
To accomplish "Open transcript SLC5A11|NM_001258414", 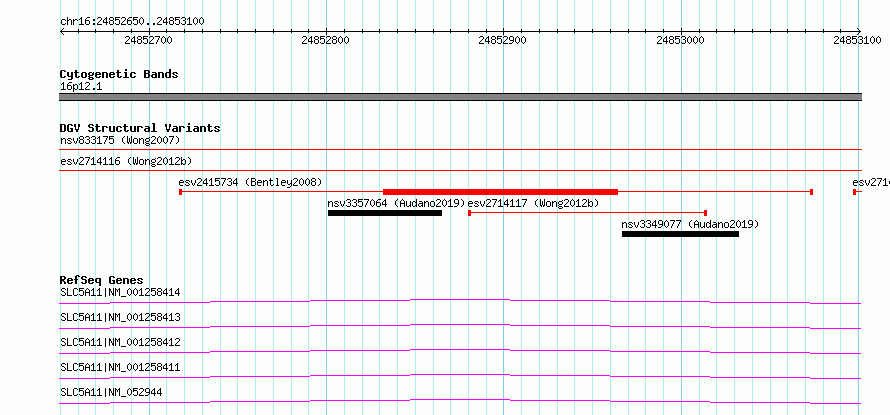I will pos(120,293).
